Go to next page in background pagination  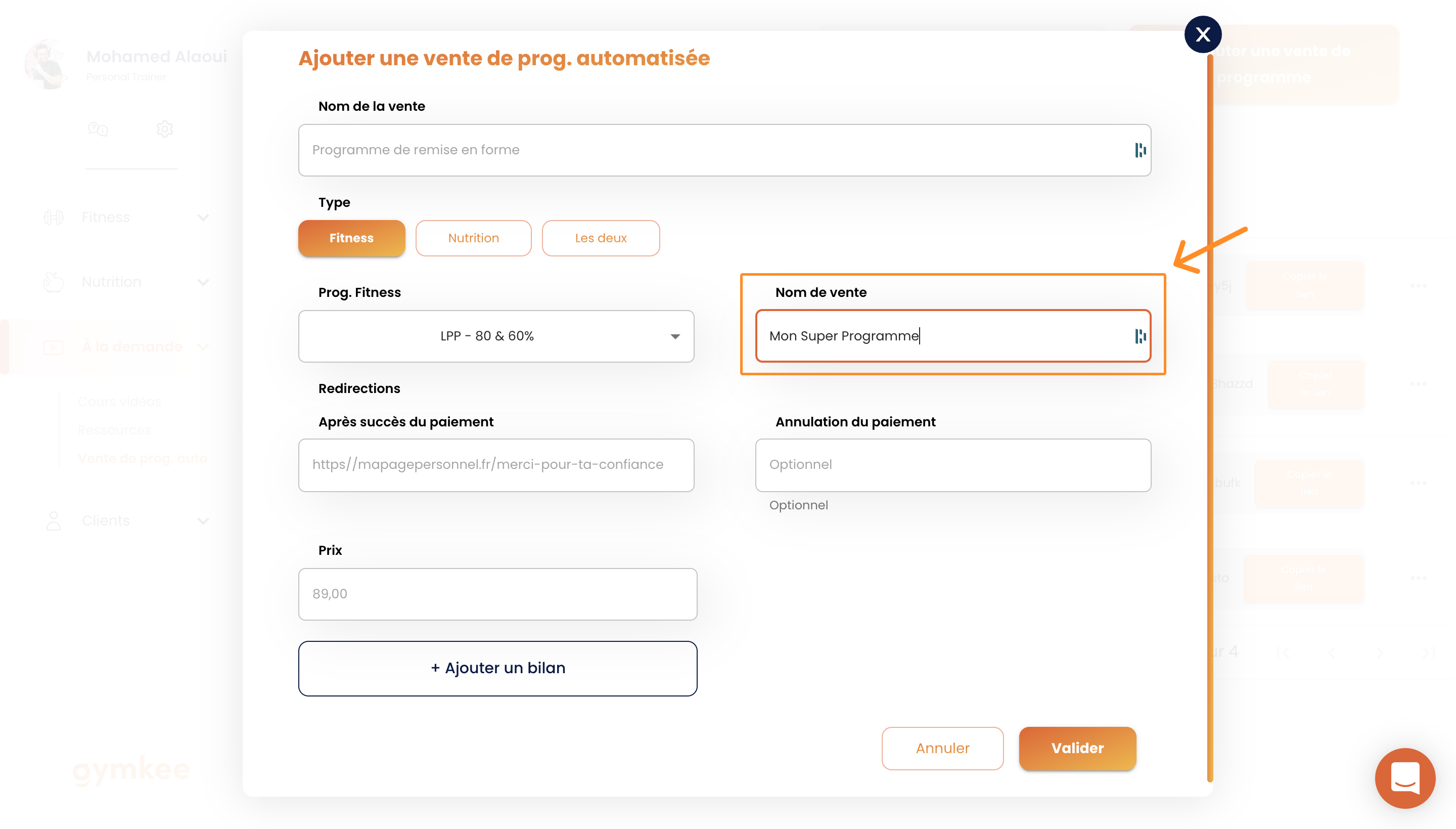[1379, 652]
